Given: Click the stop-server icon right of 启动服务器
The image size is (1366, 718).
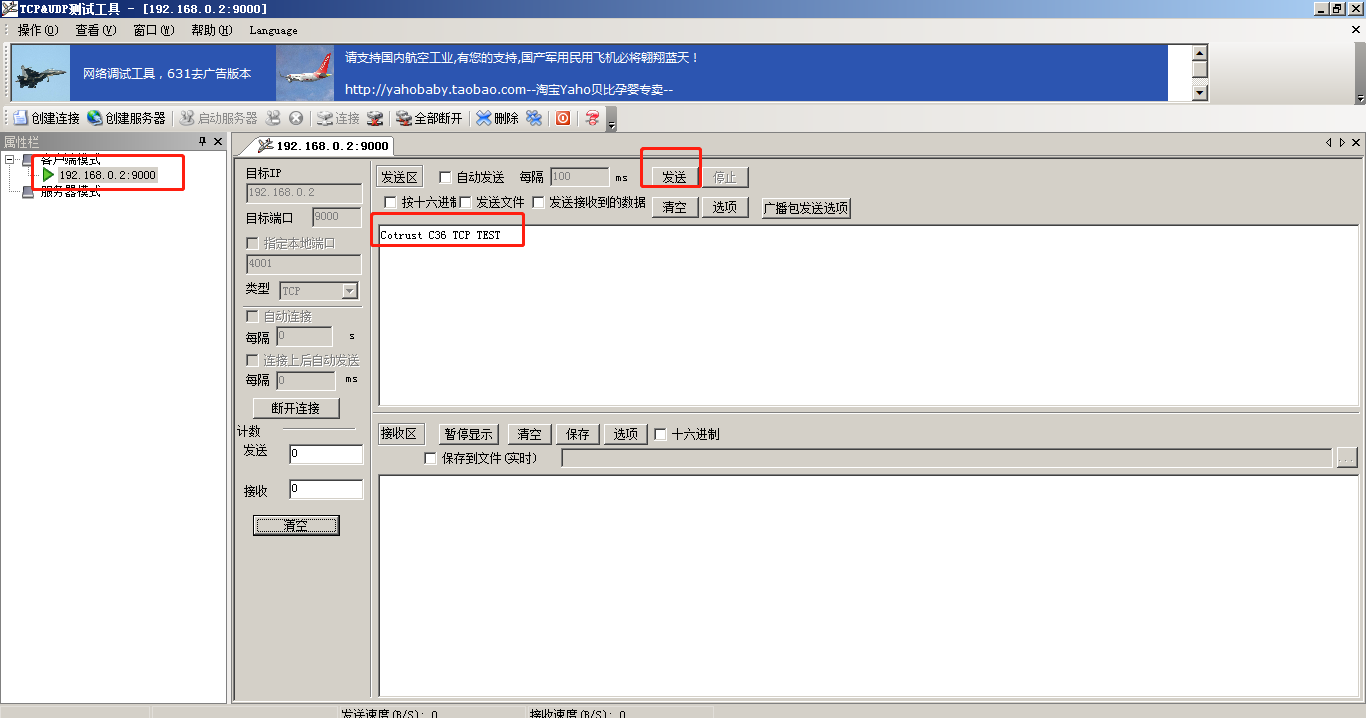Looking at the screenshot, I should coord(273,118).
